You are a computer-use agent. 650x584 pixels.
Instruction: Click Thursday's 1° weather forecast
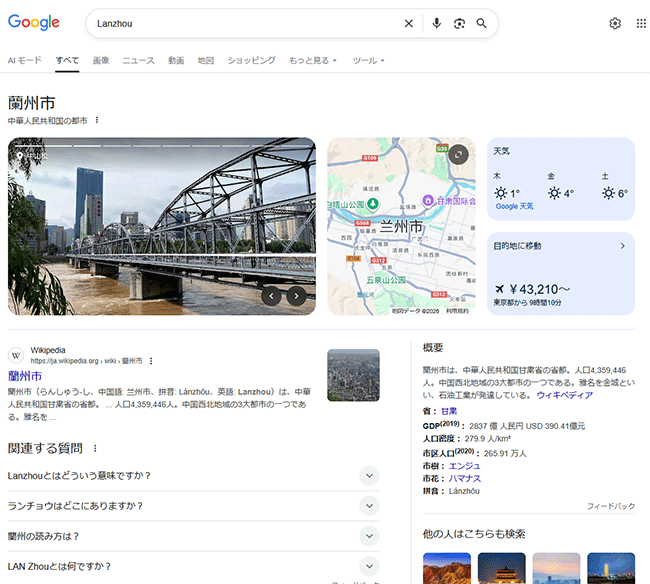(x=507, y=193)
